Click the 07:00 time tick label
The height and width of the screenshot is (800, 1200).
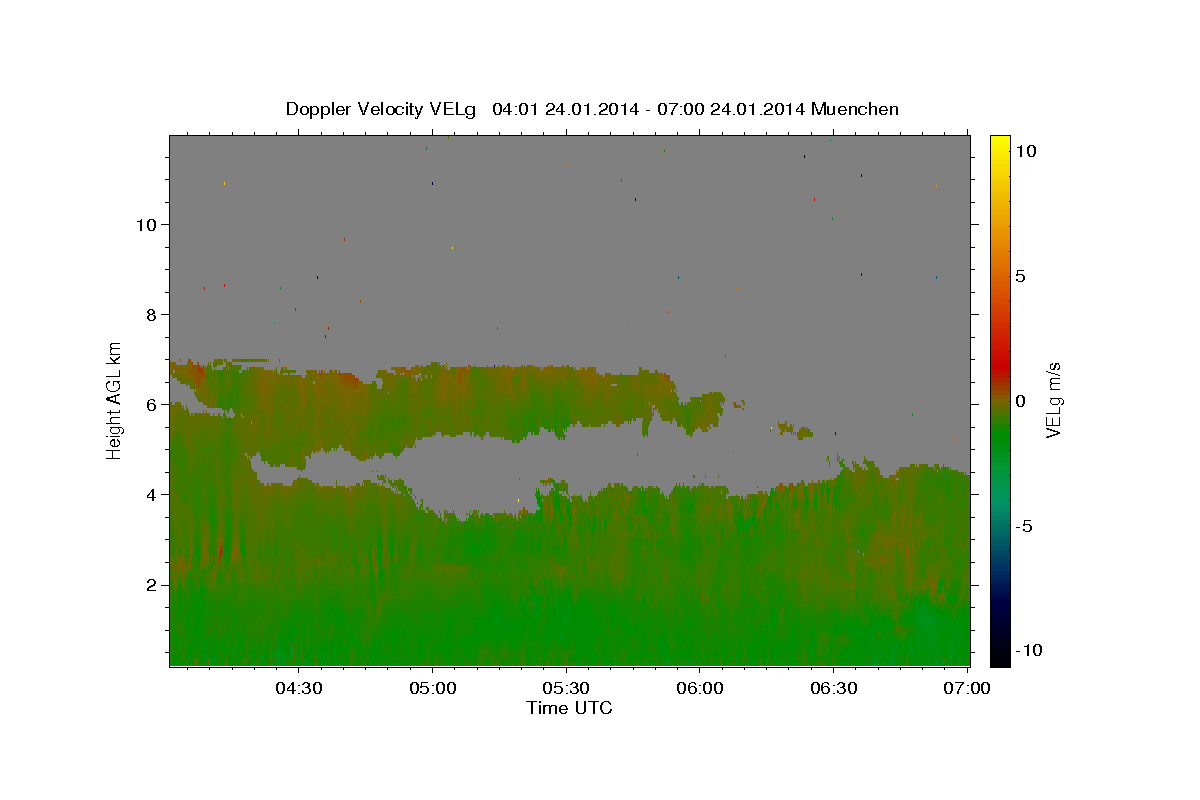pyautogui.click(x=968, y=689)
